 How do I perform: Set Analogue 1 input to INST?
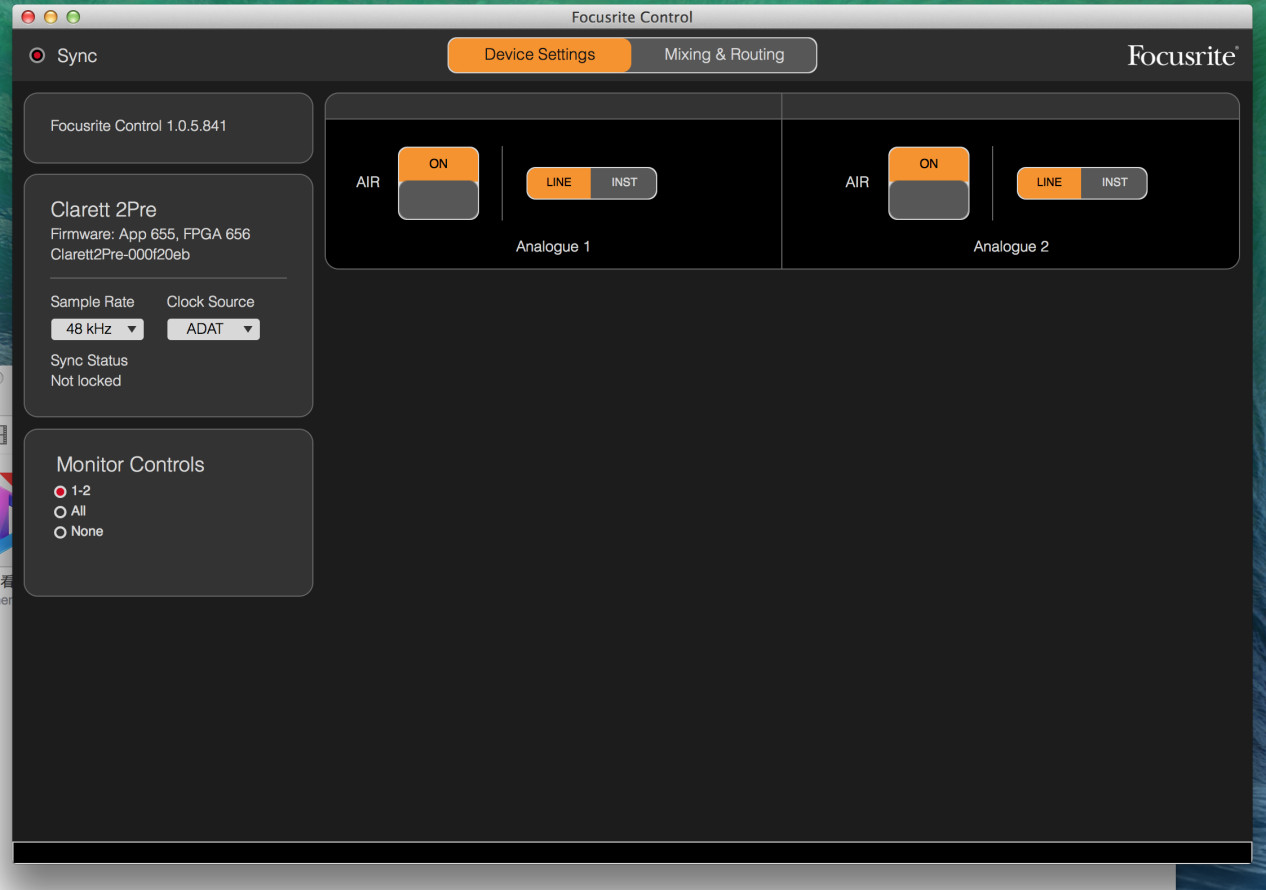[624, 183]
